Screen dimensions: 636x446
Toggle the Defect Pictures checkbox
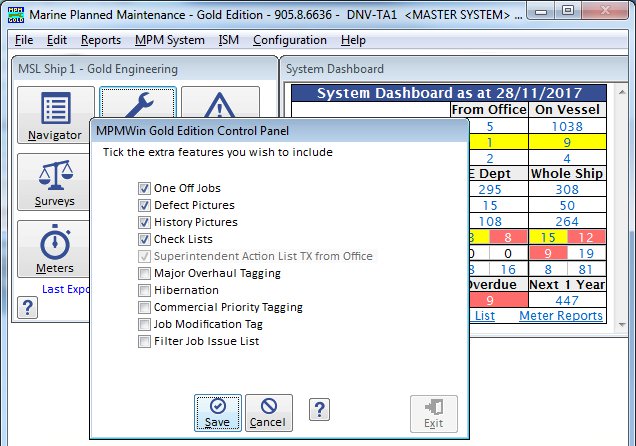144,205
